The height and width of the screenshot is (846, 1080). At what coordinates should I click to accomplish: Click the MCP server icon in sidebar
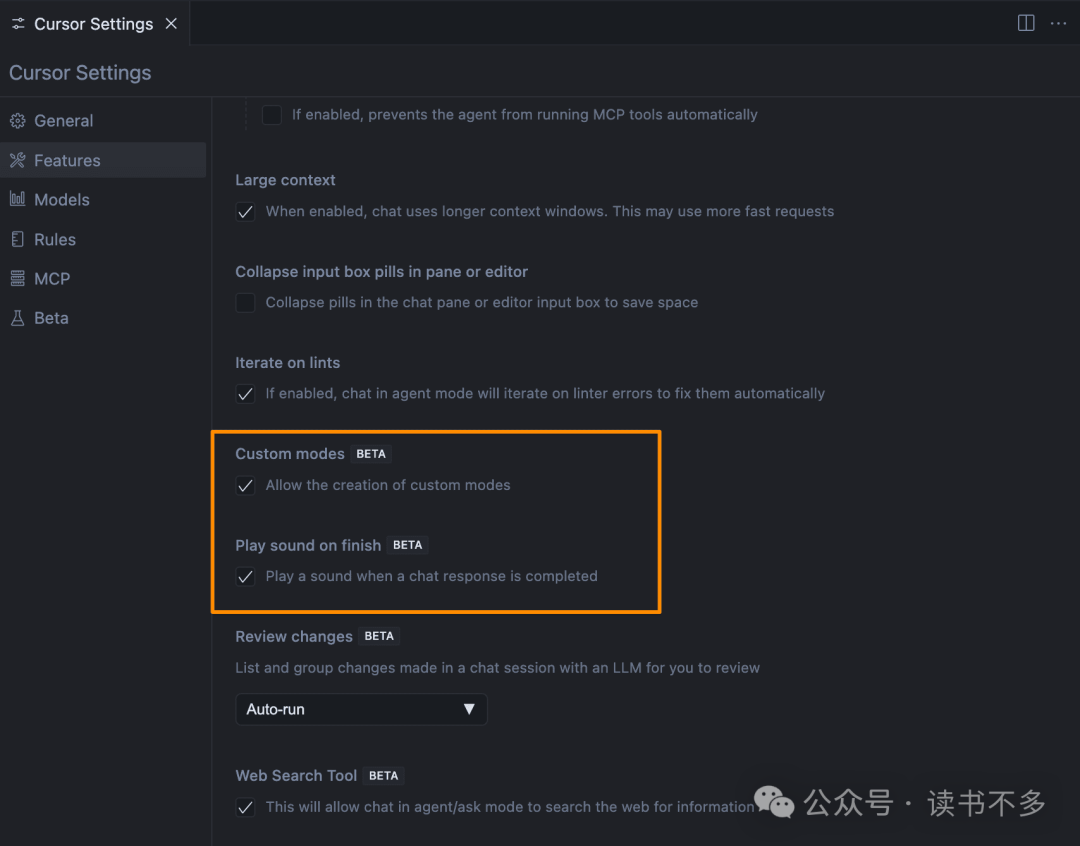(17, 278)
